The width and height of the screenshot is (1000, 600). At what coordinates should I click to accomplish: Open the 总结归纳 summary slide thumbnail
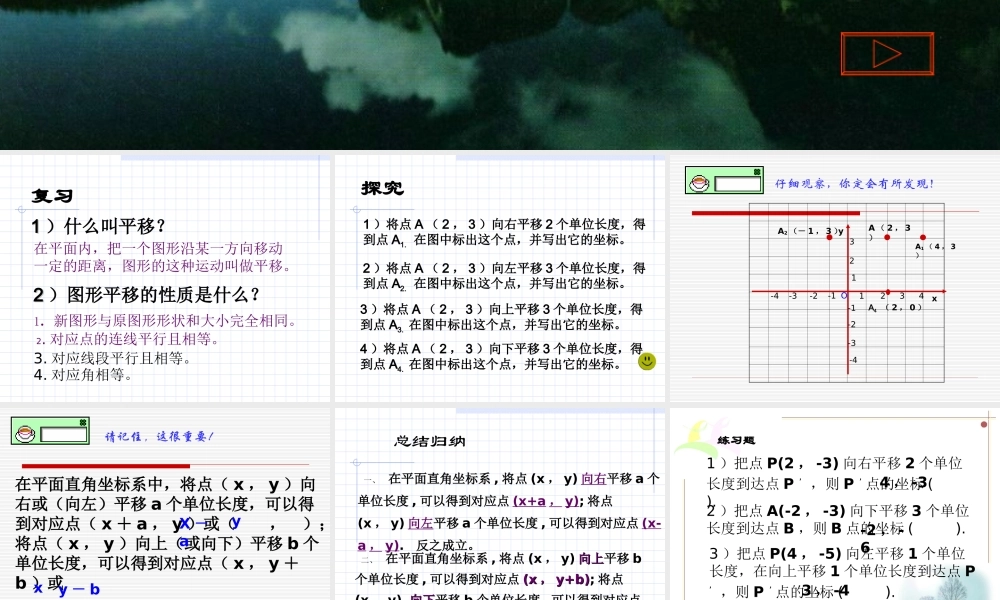coord(500,504)
